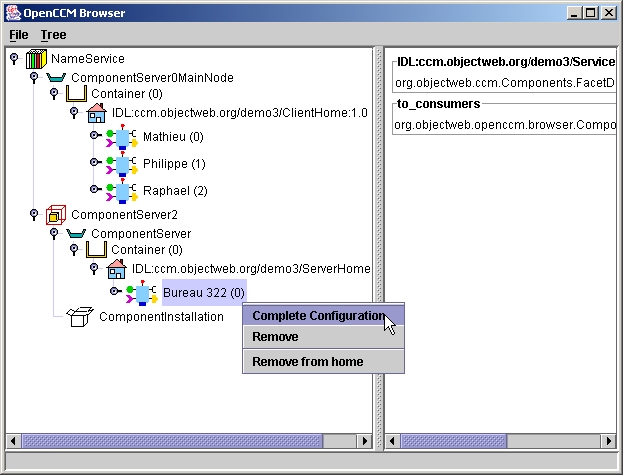Click the ClientHome house icon
This screenshot has width=623, height=475.
click(x=97, y=113)
